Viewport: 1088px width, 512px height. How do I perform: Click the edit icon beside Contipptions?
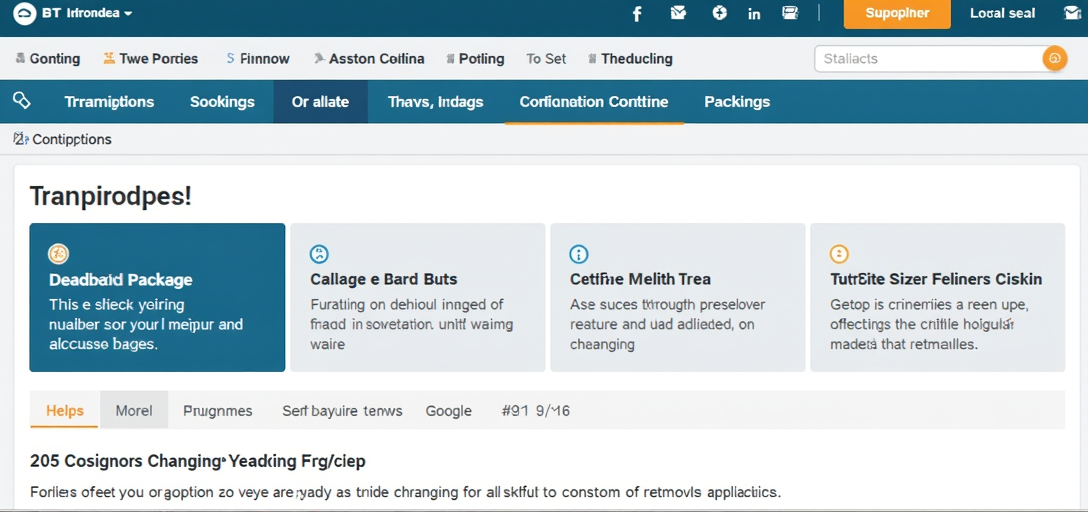tap(21, 139)
